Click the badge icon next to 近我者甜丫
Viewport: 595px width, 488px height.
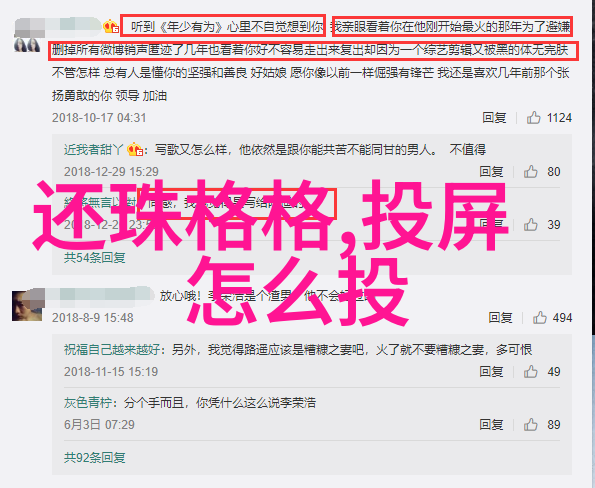135,150
